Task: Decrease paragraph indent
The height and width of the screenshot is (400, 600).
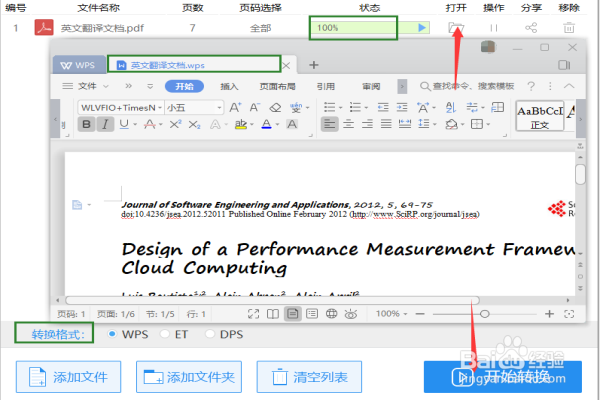Action: click(383, 107)
